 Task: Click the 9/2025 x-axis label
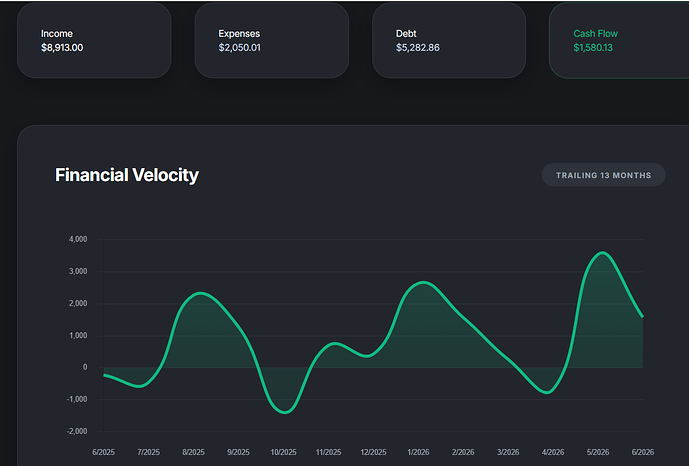[238, 452]
